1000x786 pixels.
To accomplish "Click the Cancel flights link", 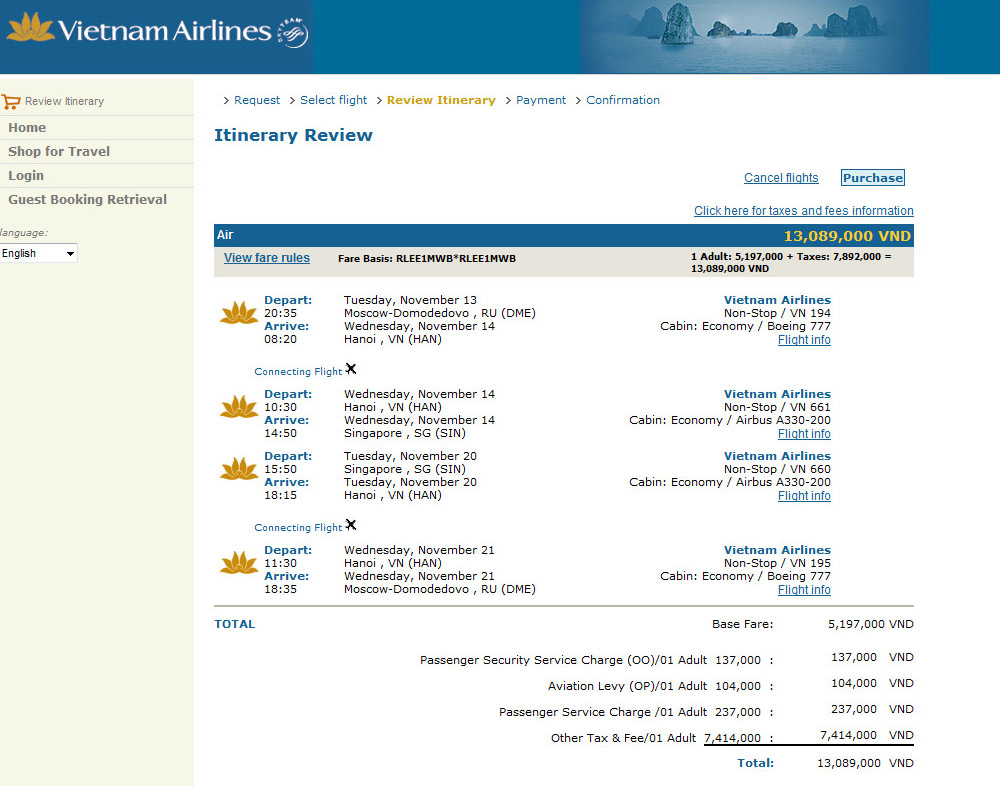I will point(781,178).
